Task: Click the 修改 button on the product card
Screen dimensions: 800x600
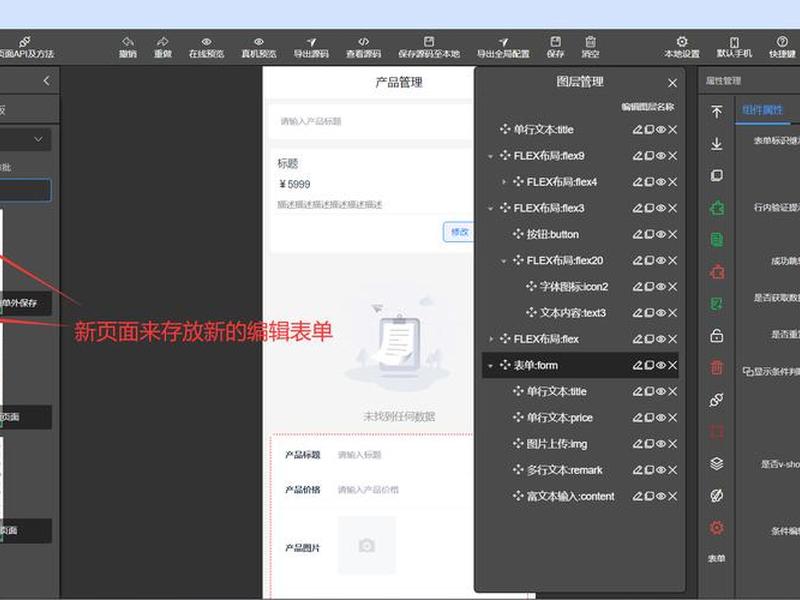Action: tap(459, 233)
